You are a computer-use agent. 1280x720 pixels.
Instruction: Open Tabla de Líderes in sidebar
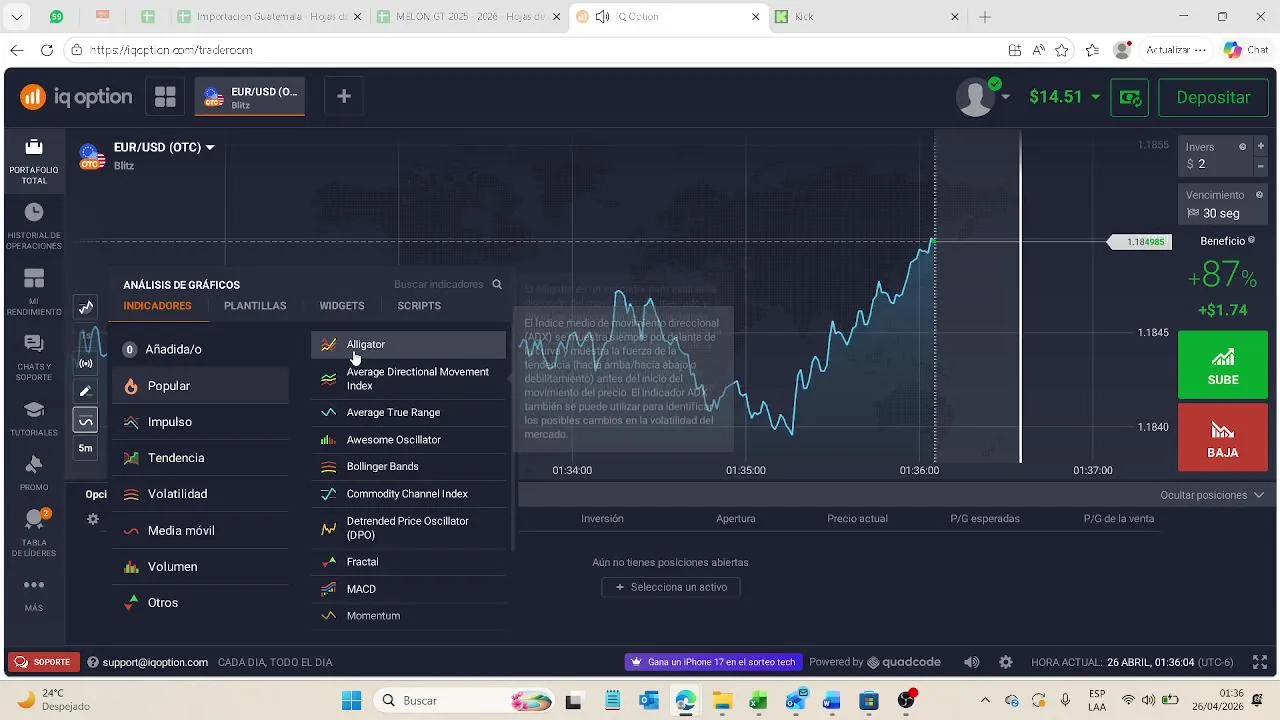34,533
